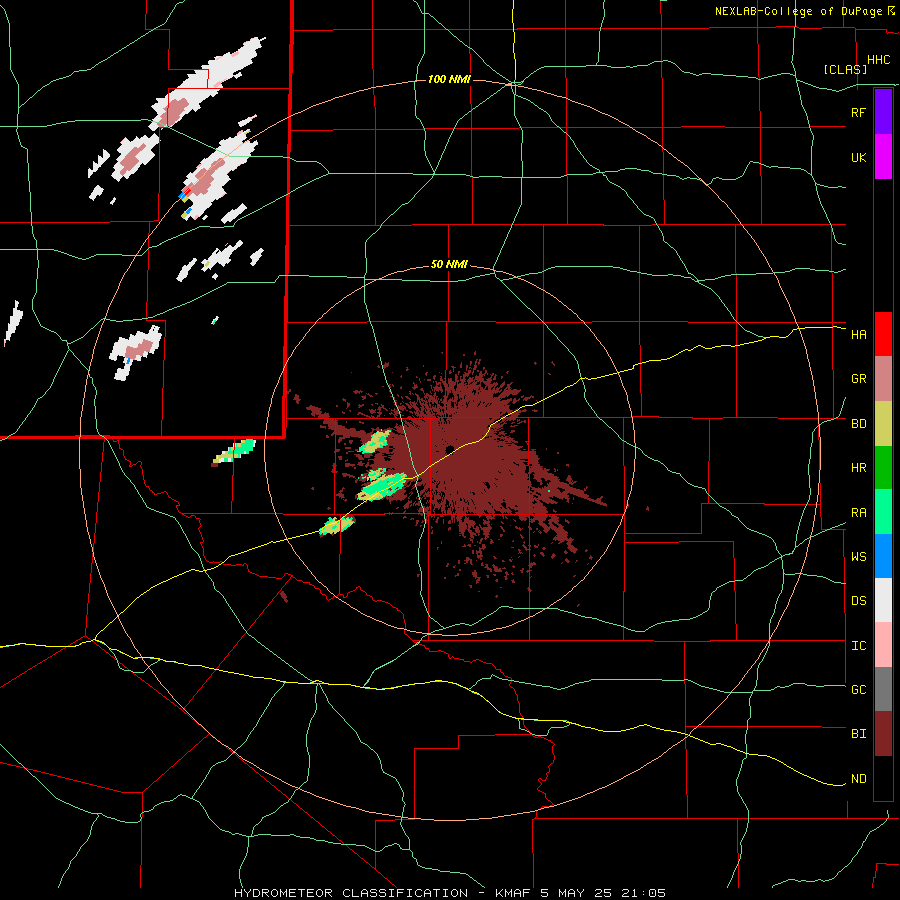Select the GC gray legend swatch
This screenshot has height=900, width=900.
tap(883, 689)
